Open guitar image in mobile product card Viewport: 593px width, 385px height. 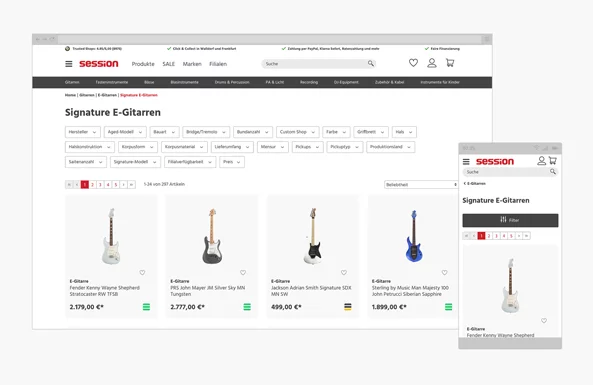tap(510, 285)
